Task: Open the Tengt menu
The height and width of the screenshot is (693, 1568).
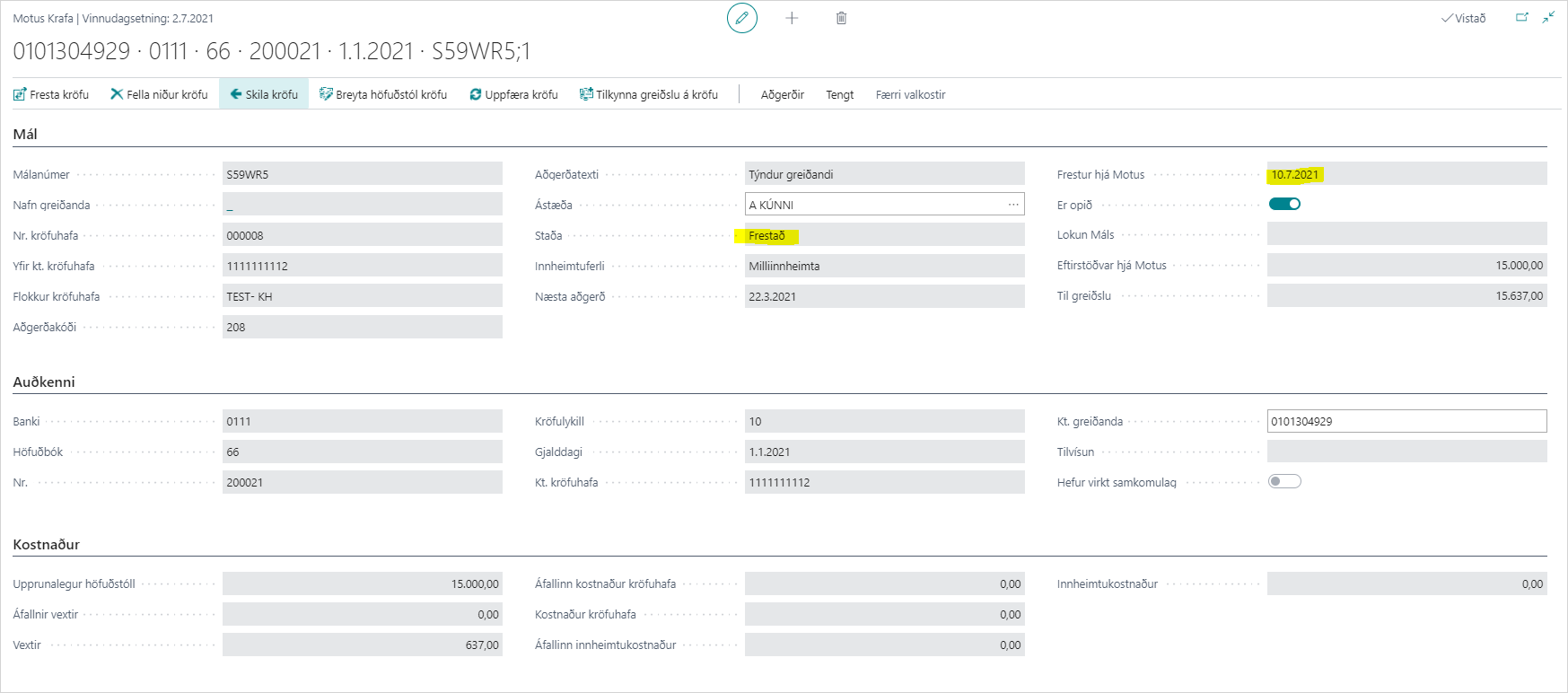Action: [839, 94]
